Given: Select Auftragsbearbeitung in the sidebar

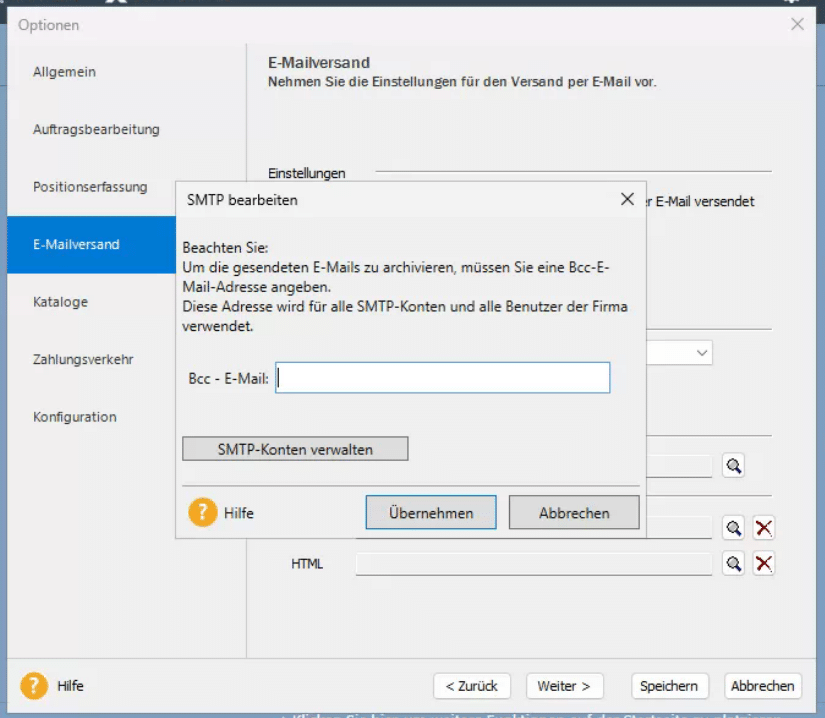Looking at the screenshot, I should click(x=96, y=129).
